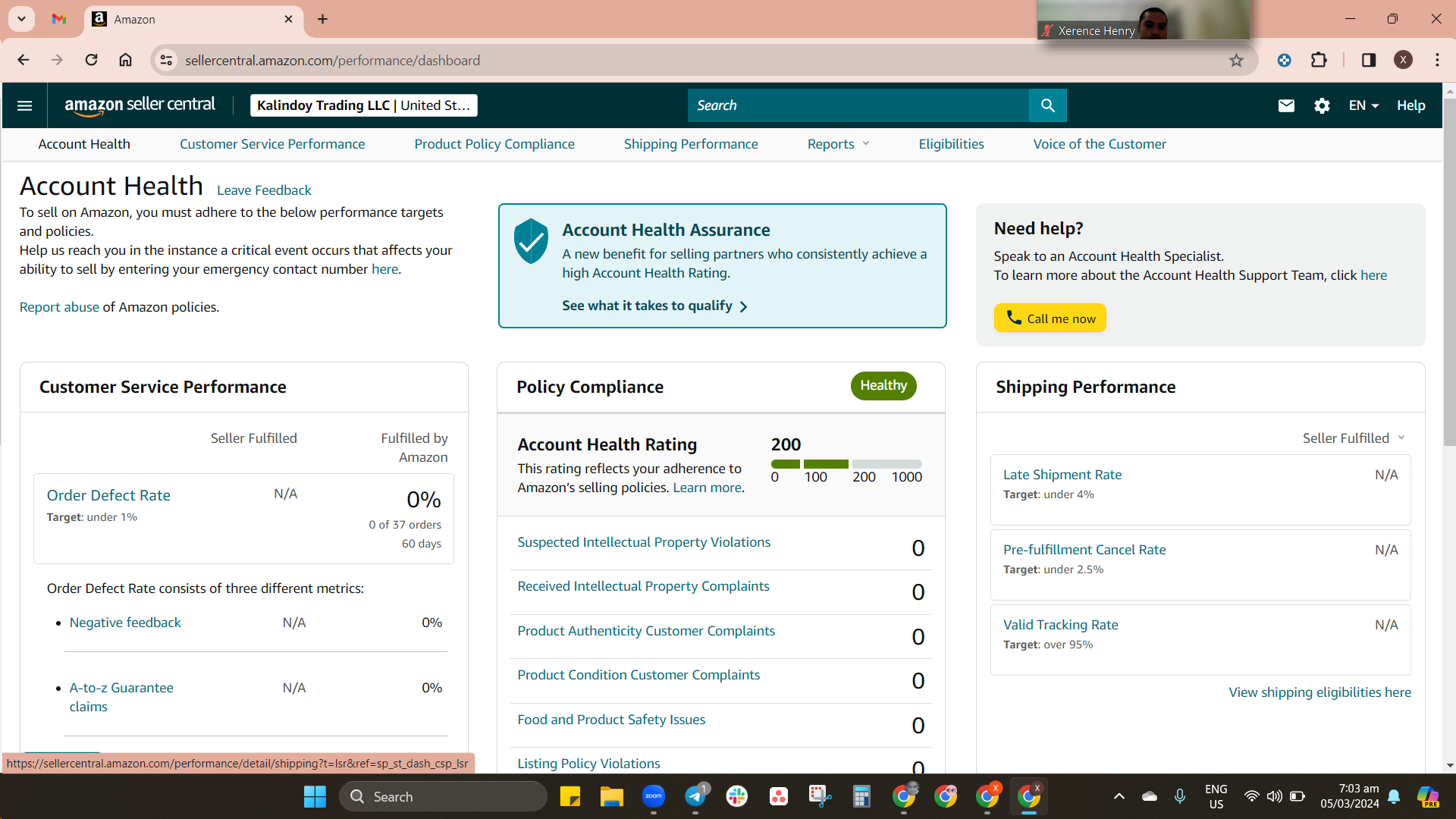Expand the EN language dropdown

(x=1363, y=105)
